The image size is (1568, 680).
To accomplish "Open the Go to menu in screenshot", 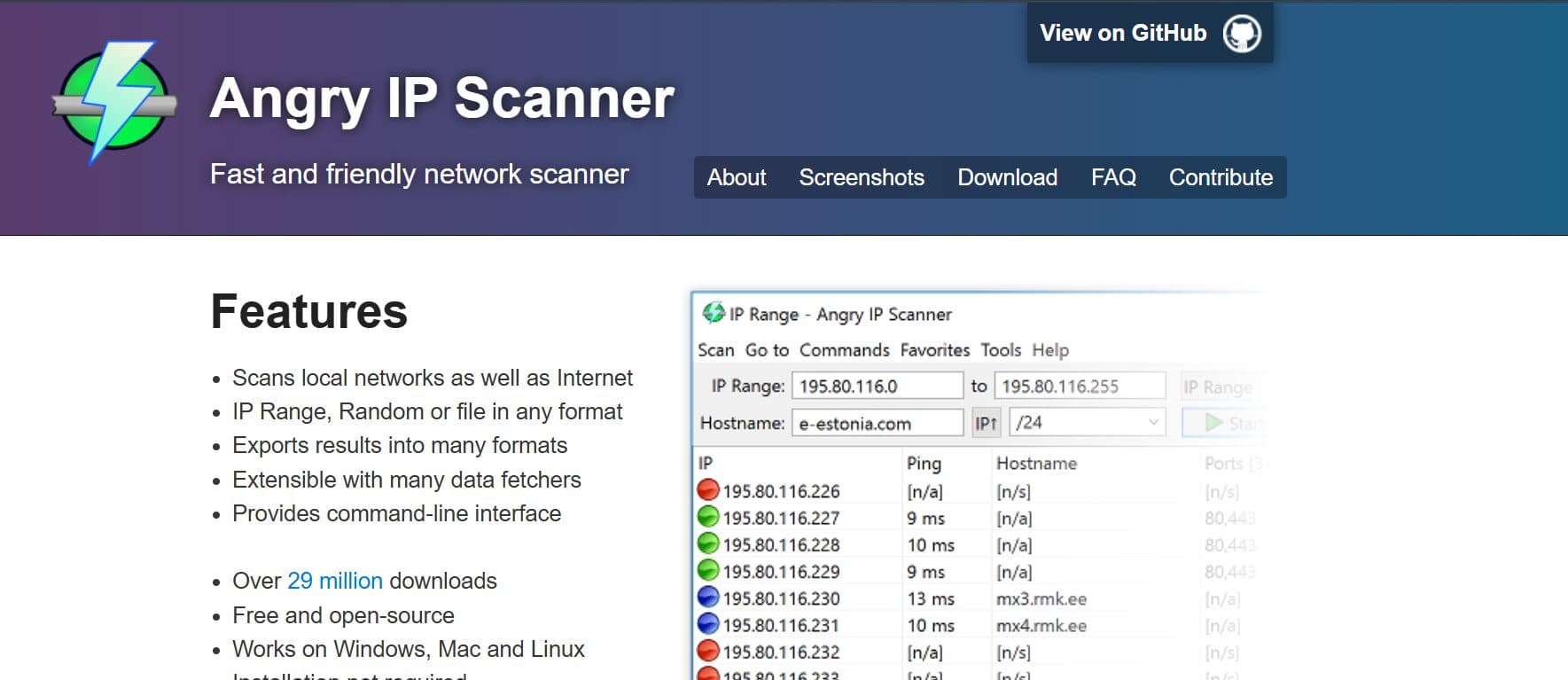I will (x=767, y=350).
